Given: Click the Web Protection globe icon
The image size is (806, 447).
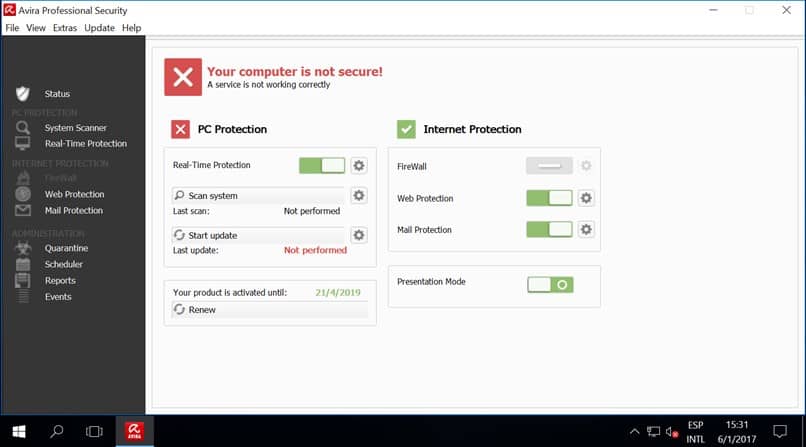Looking at the screenshot, I should point(23,194).
